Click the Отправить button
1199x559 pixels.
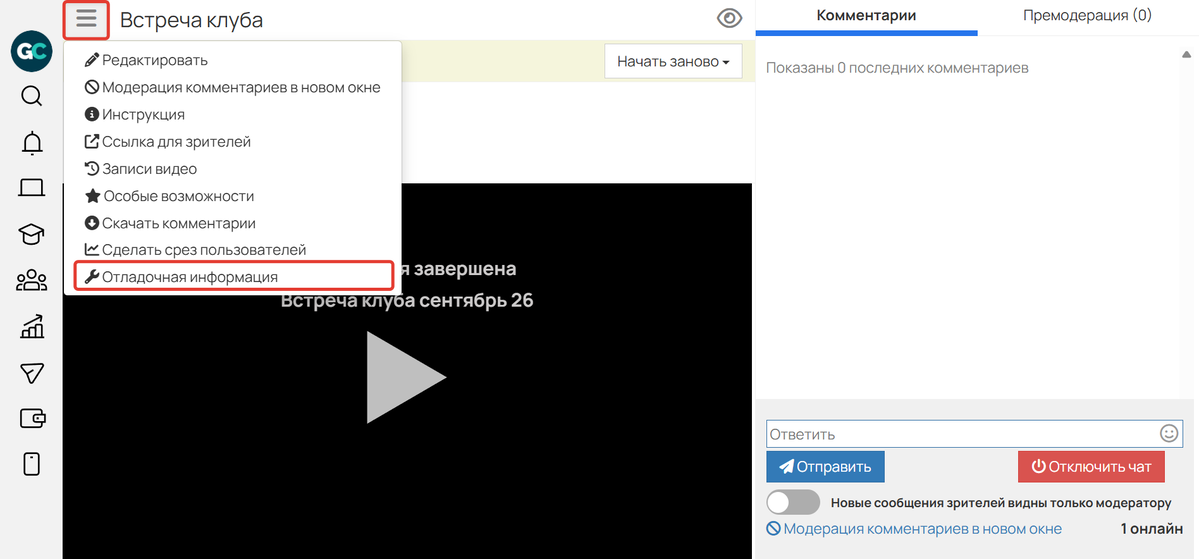click(x=825, y=466)
